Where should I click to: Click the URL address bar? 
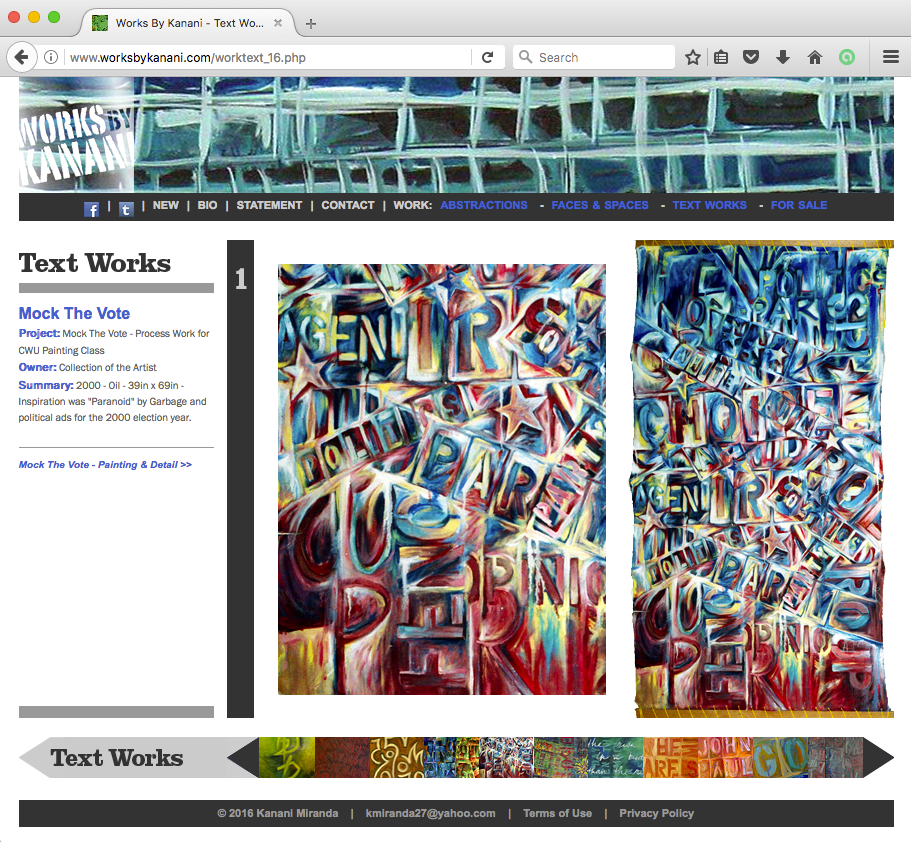(267, 57)
